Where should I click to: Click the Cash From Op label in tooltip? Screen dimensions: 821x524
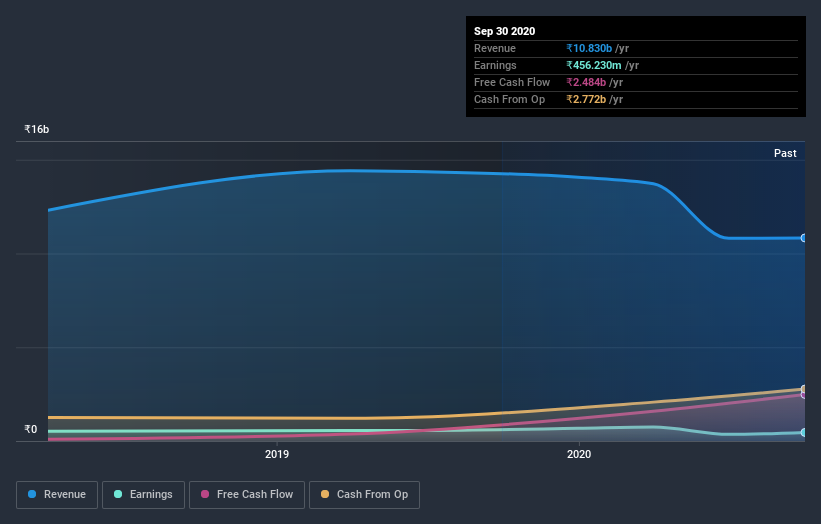point(509,99)
